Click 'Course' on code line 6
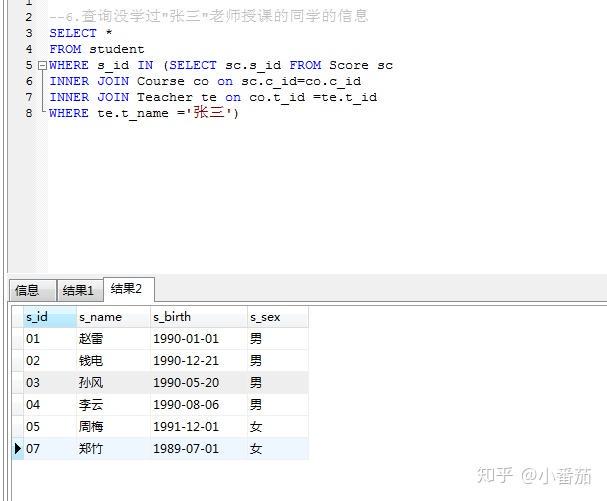 pyautogui.click(x=161, y=81)
